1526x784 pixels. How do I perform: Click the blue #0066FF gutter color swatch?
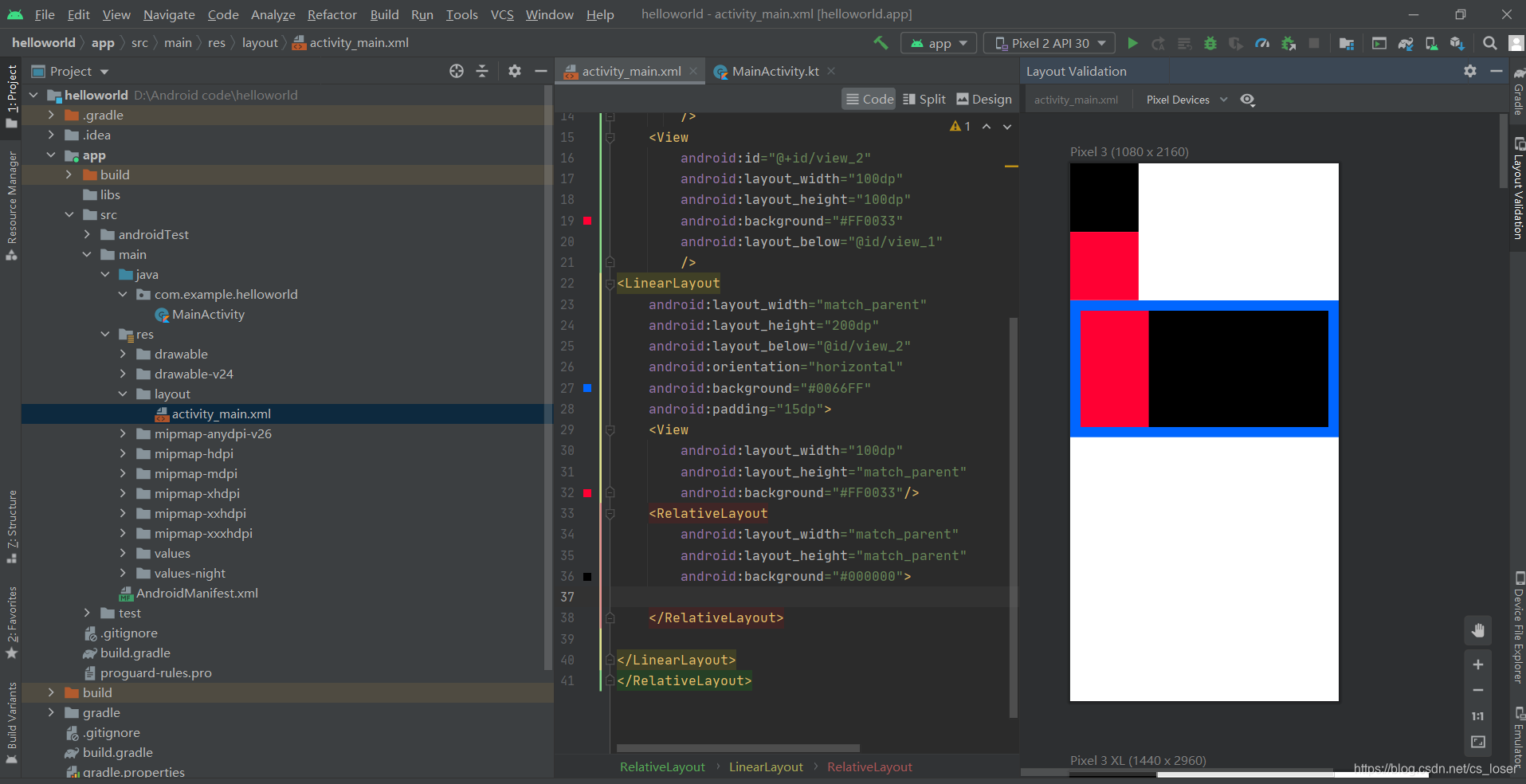click(587, 388)
